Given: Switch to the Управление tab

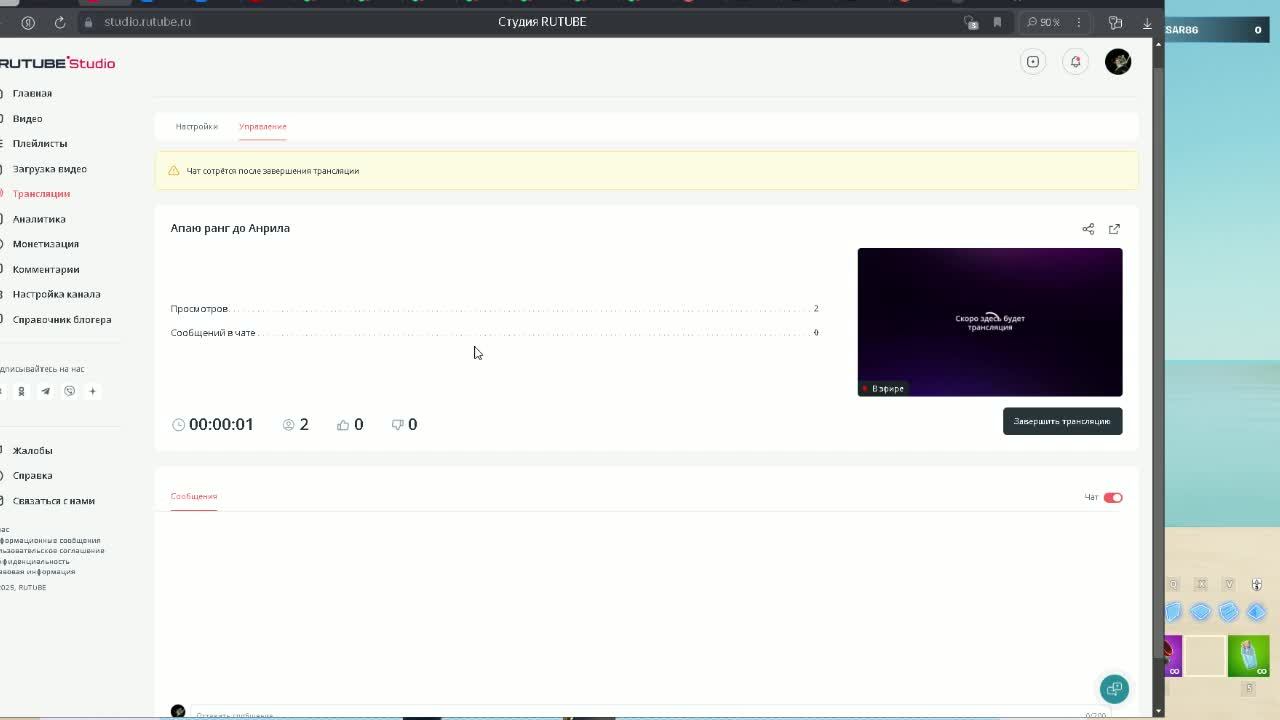Looking at the screenshot, I should pyautogui.click(x=263, y=127).
